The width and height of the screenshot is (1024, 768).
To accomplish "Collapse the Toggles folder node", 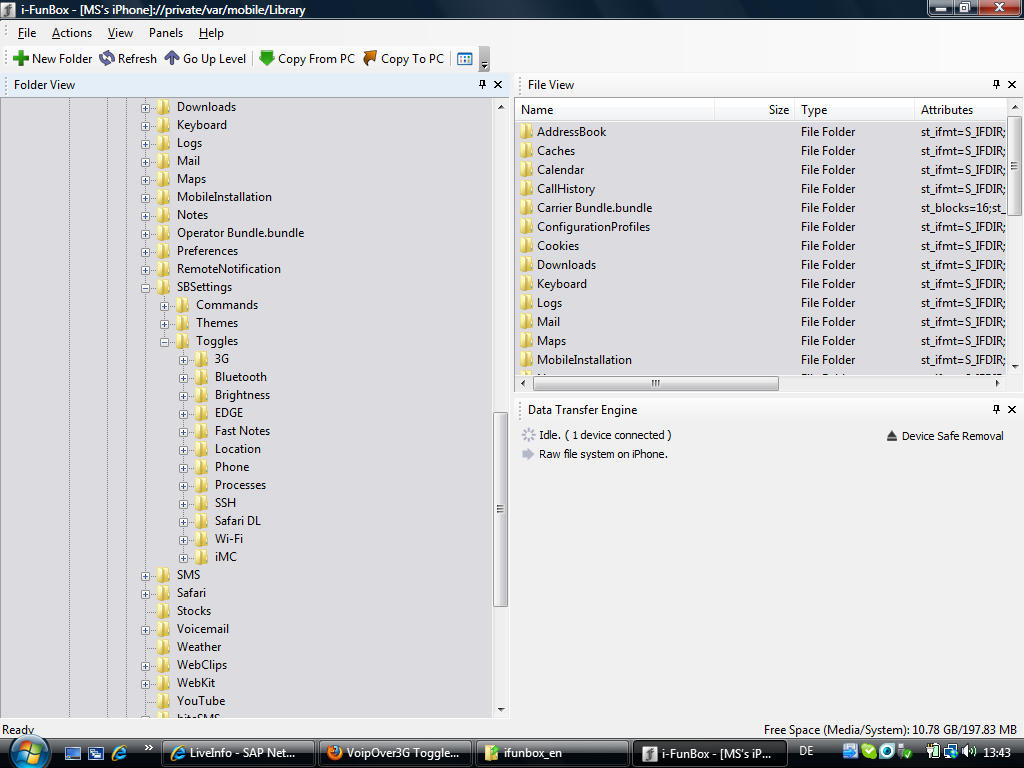I will point(165,341).
